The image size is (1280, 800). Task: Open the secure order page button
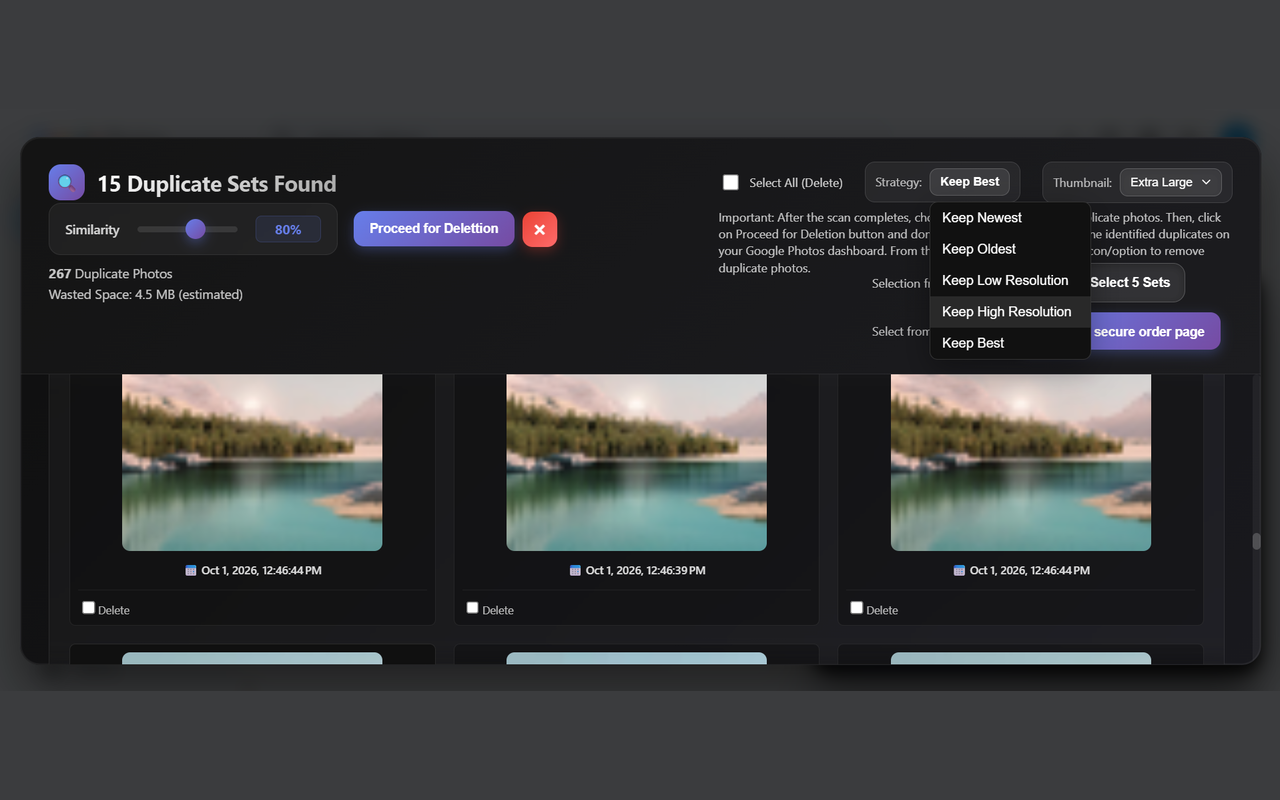[x=1155, y=331]
